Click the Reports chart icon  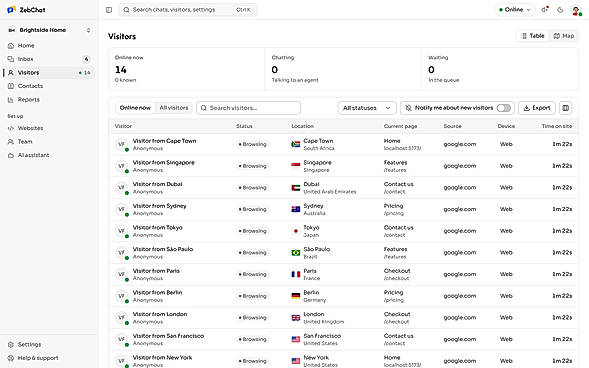point(11,100)
